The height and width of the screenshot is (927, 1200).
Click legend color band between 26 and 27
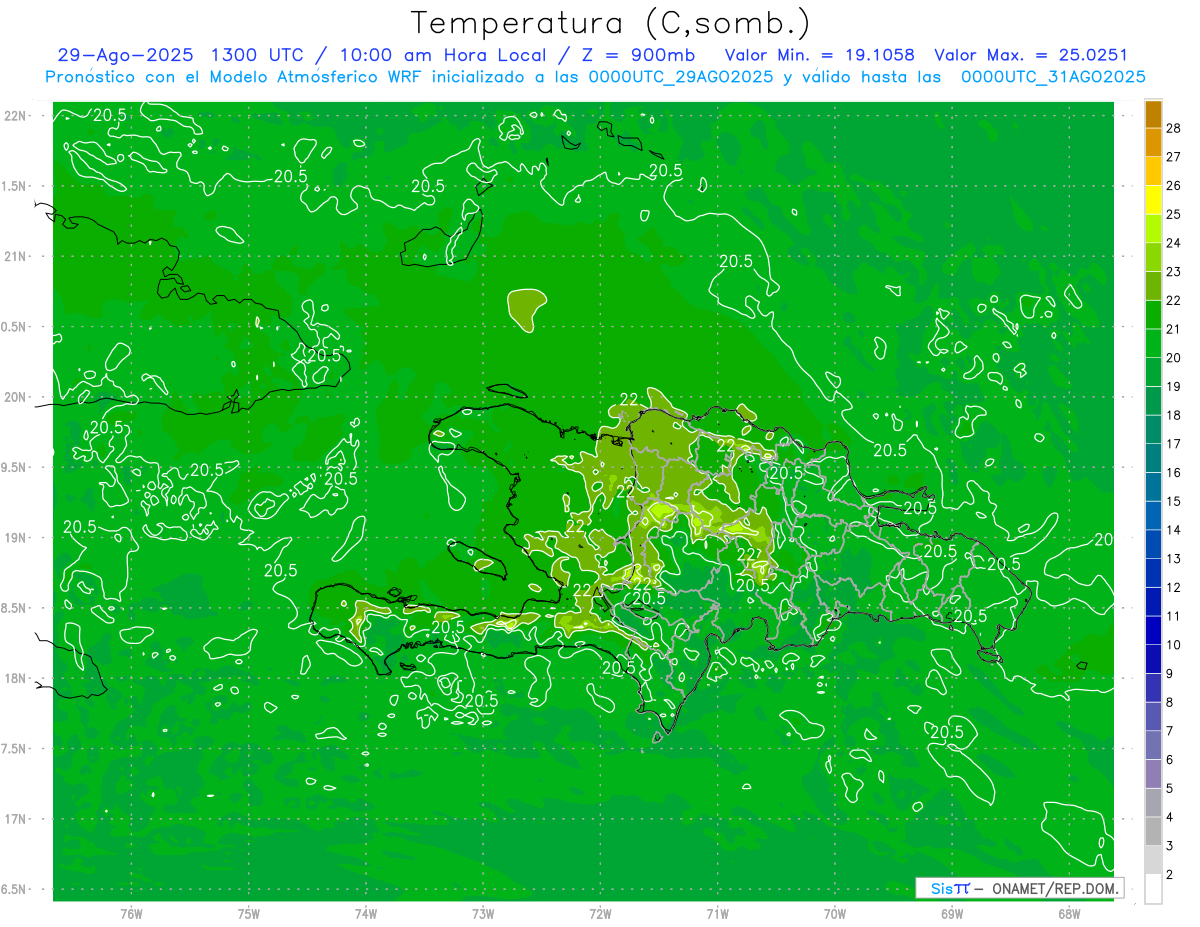(1153, 171)
